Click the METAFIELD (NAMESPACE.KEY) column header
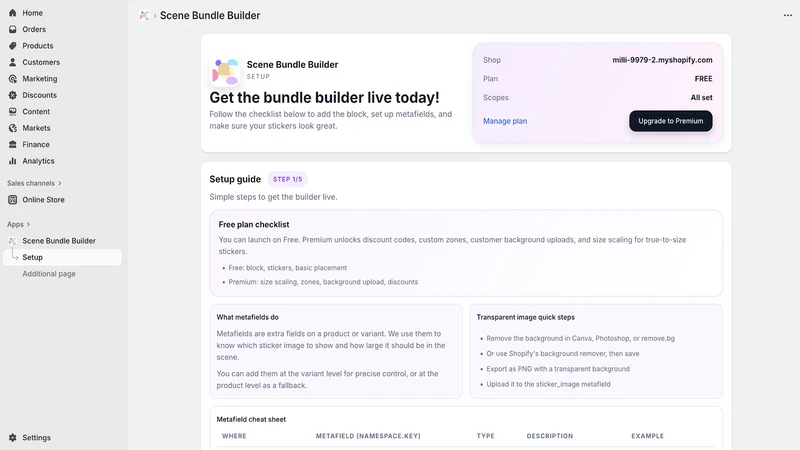The height and width of the screenshot is (450, 800). pyautogui.click(x=368, y=436)
